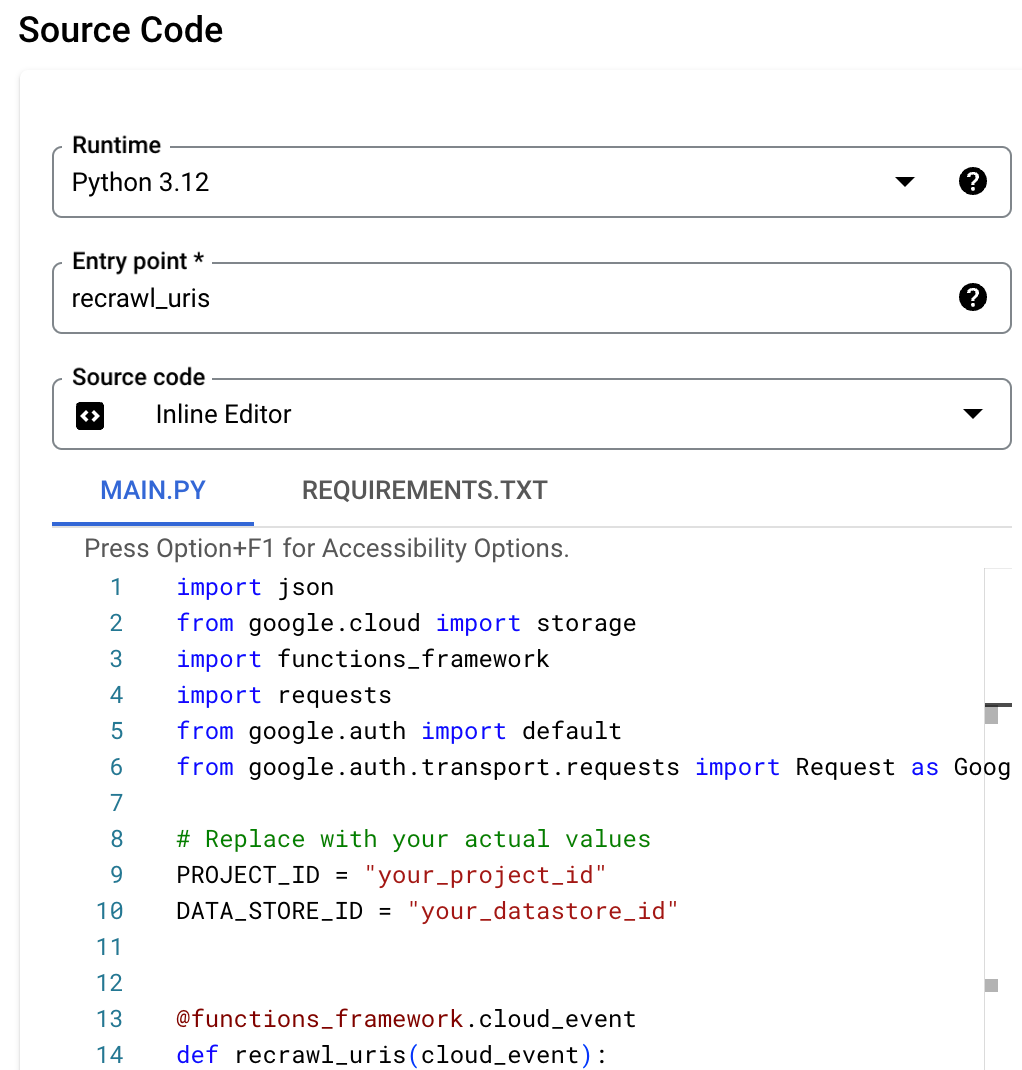Open help for the Entry point field
The height and width of the screenshot is (1070, 1022).
pos(972,298)
